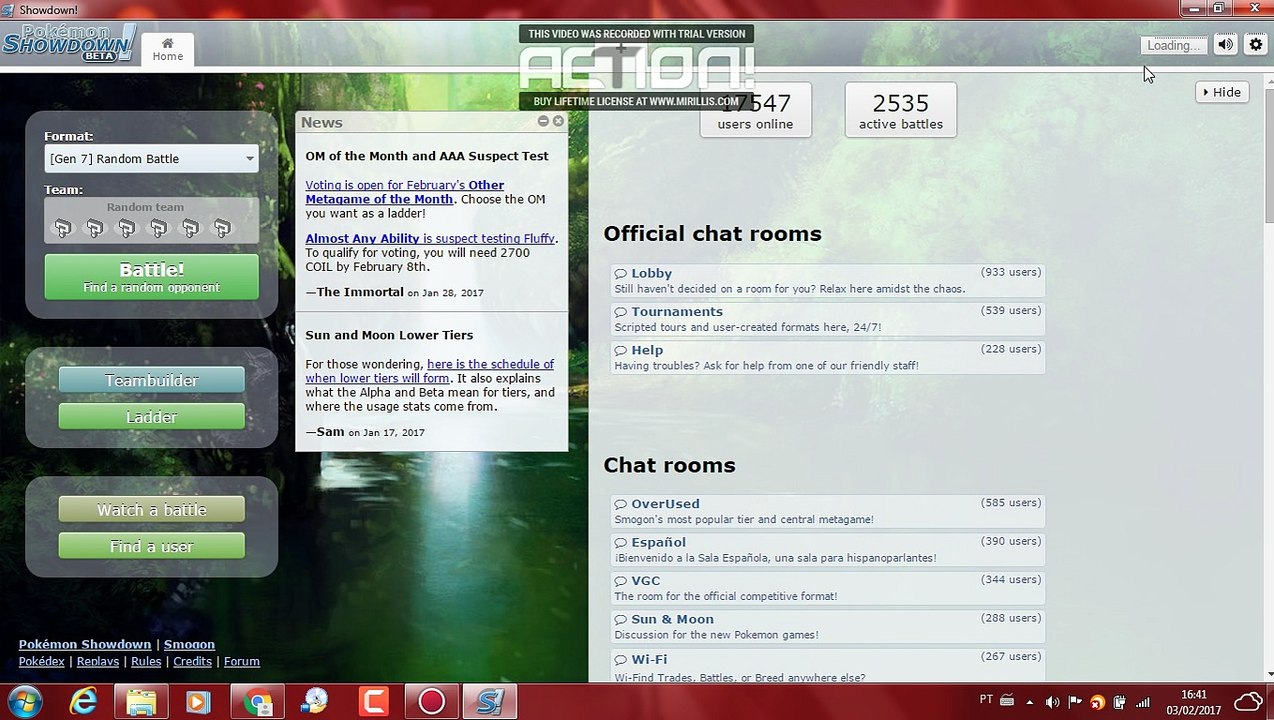The height and width of the screenshot is (720, 1274).
Task: Open the Almost Any Ability suspect testing link
Action: 430,238
